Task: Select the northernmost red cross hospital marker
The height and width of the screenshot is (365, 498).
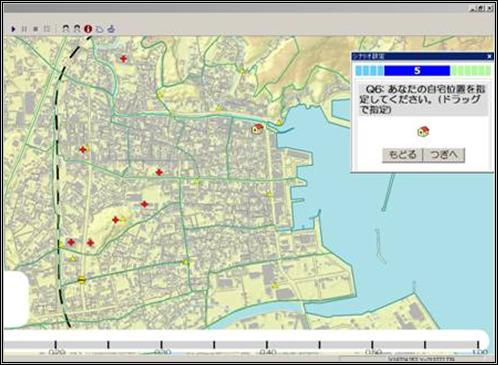Action: (124, 59)
